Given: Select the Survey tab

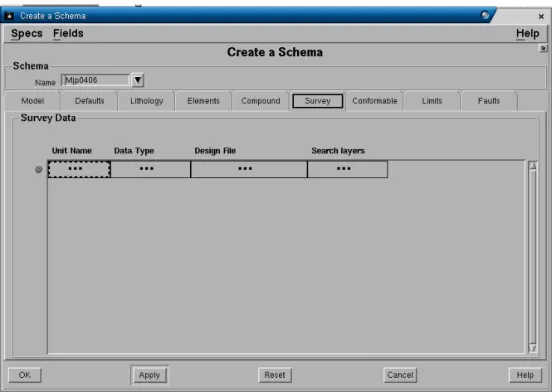Looking at the screenshot, I should 318,101.
